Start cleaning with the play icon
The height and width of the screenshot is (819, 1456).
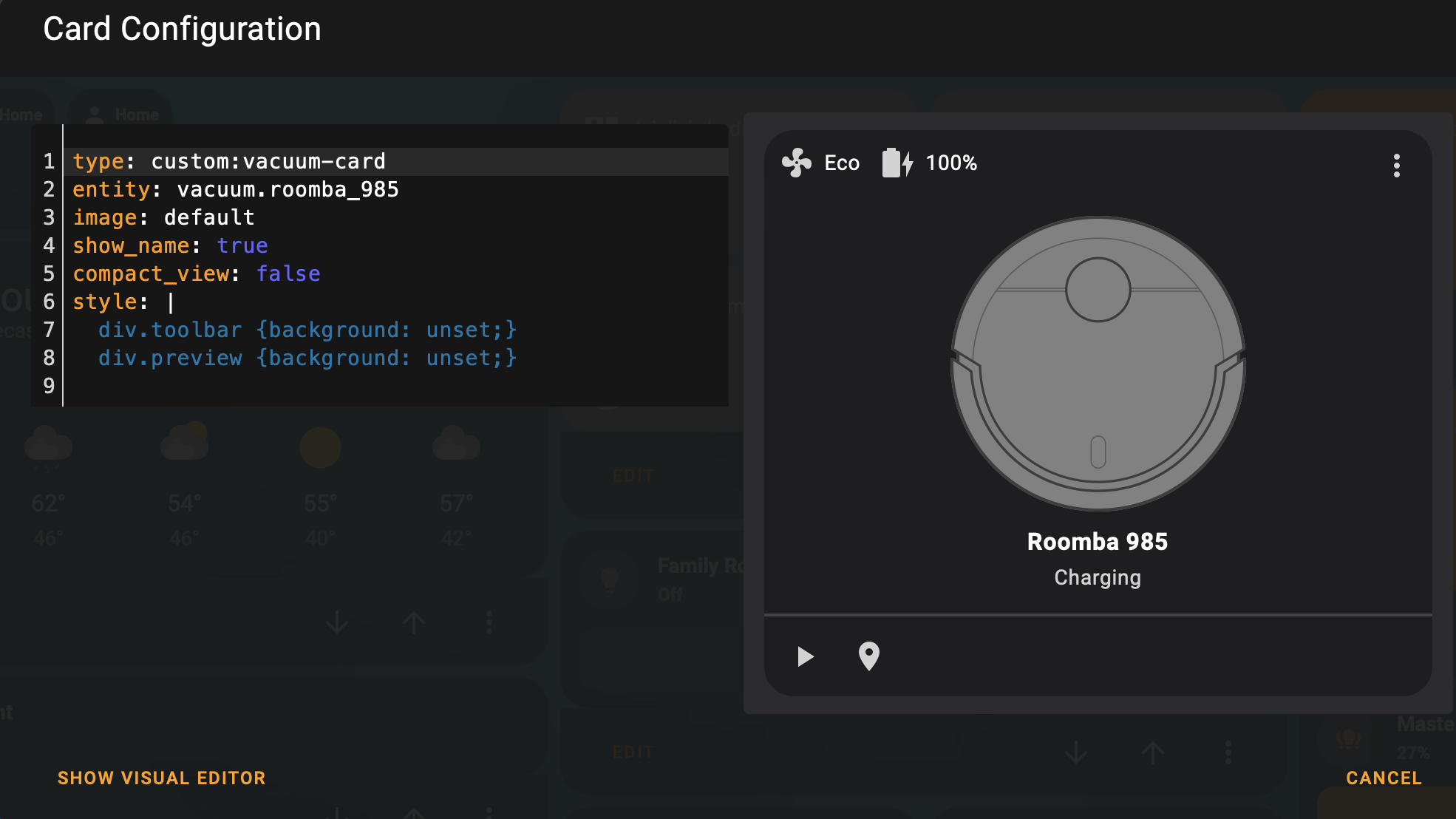805,656
